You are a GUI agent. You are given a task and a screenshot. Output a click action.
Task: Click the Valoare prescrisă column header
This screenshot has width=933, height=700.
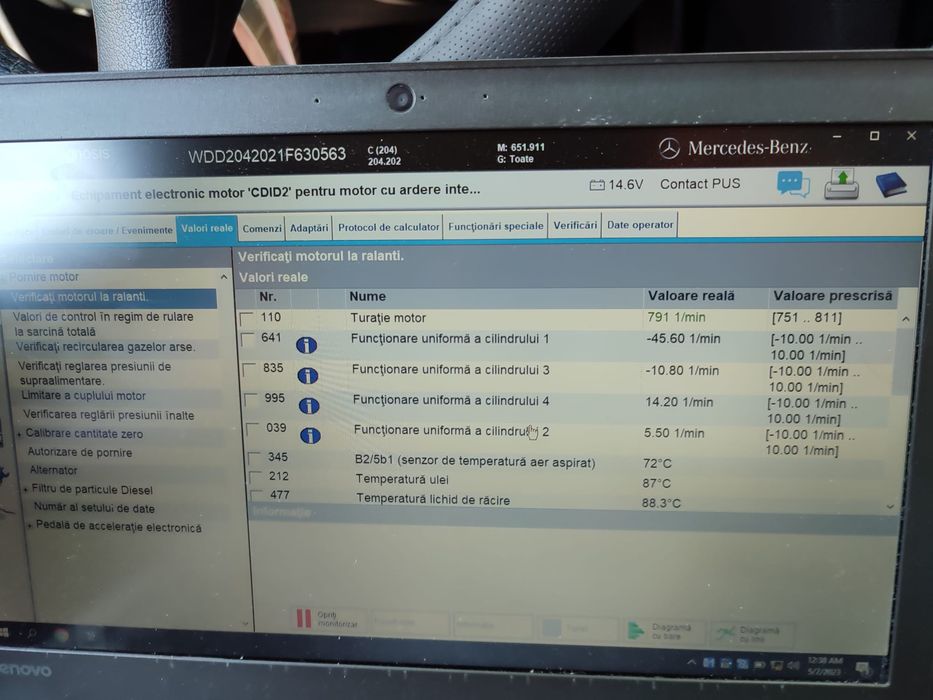[832, 296]
